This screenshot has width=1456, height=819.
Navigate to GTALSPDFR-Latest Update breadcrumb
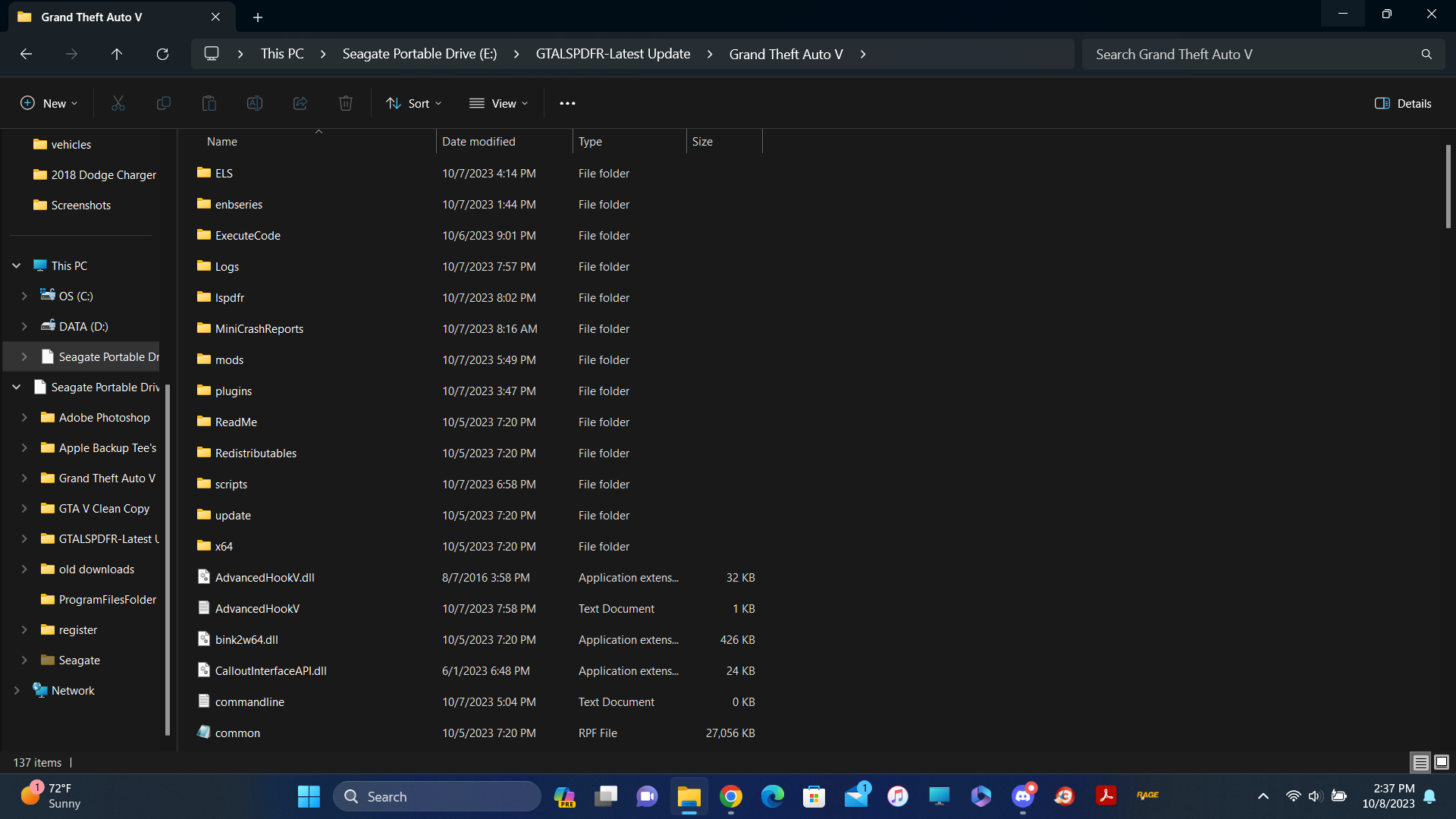(613, 55)
